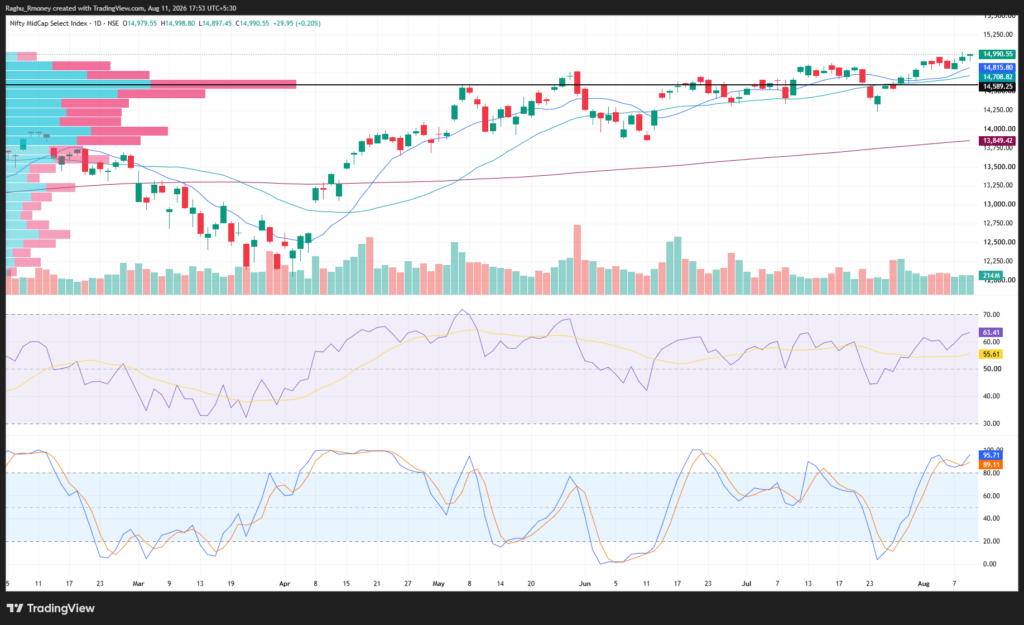Click the 13,250.00 price axis label
Screen dimensions: 1024x625
click(x=999, y=185)
